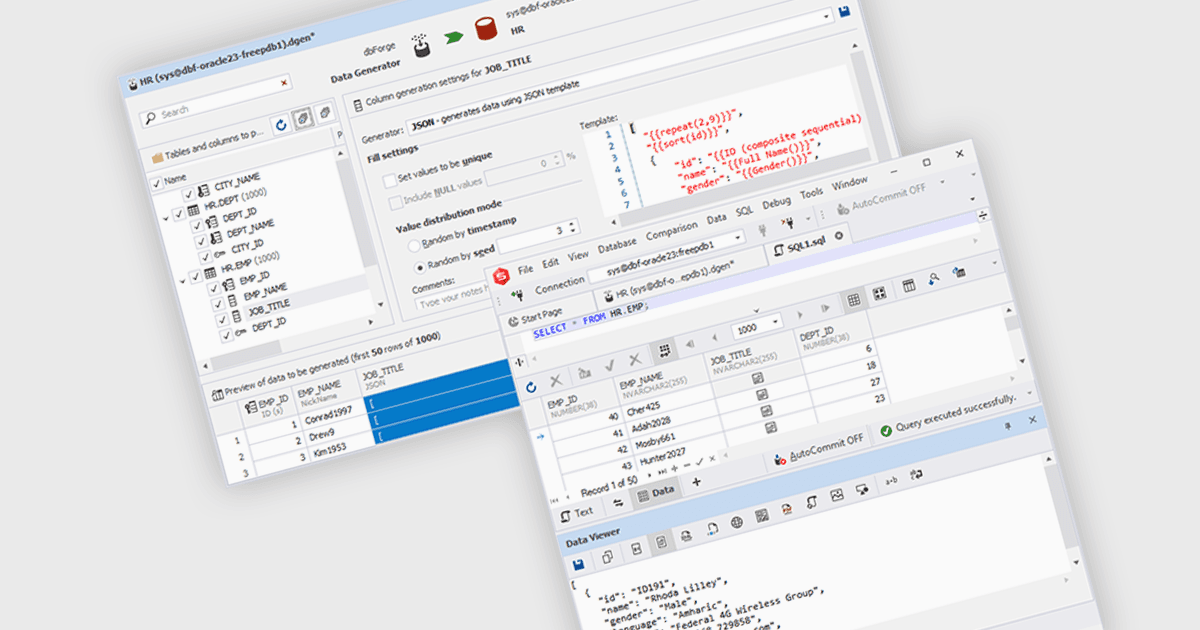Enable Set values to be unique
The height and width of the screenshot is (630, 1200).
pyautogui.click(x=390, y=181)
